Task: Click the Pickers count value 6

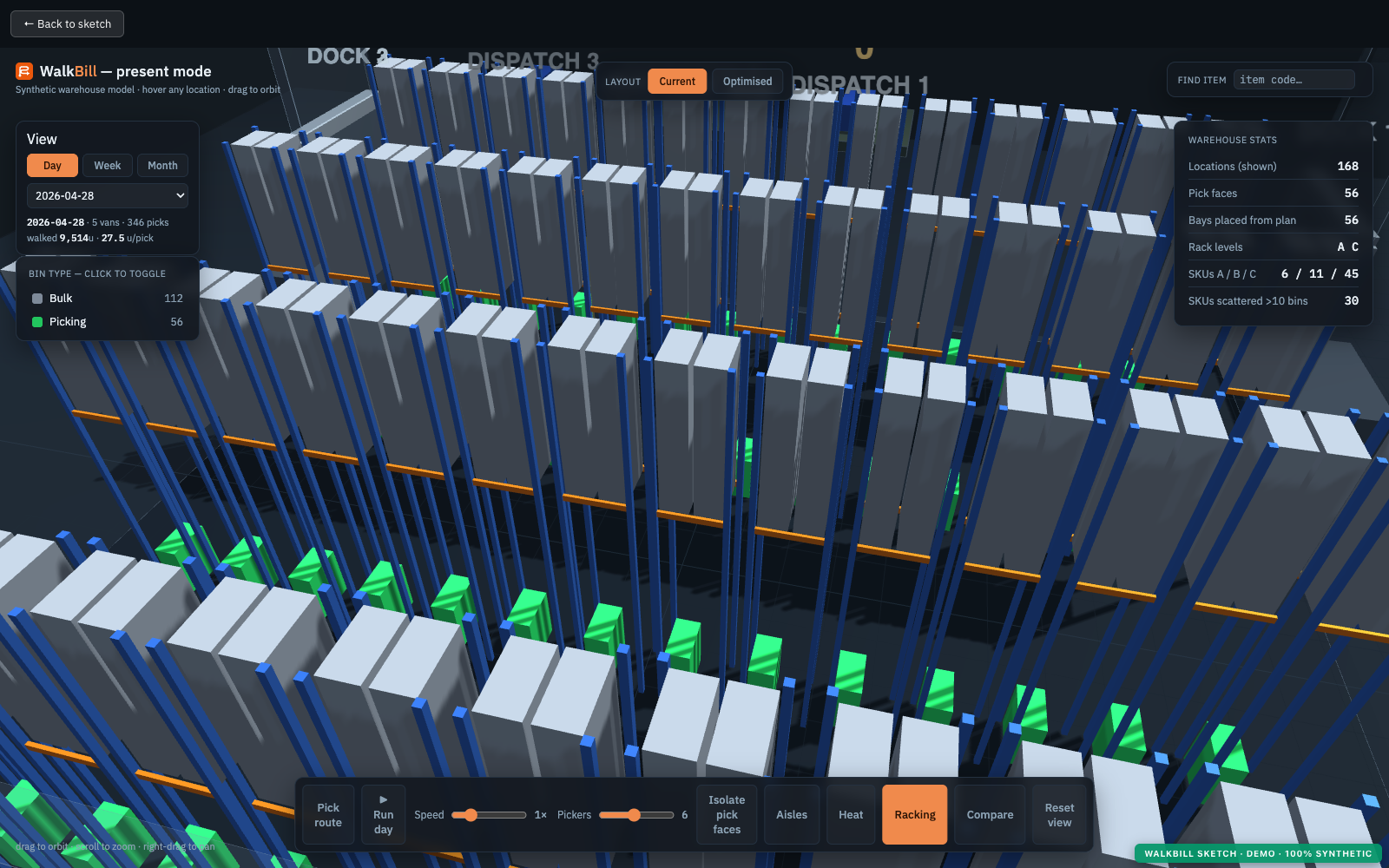Action: click(x=685, y=815)
